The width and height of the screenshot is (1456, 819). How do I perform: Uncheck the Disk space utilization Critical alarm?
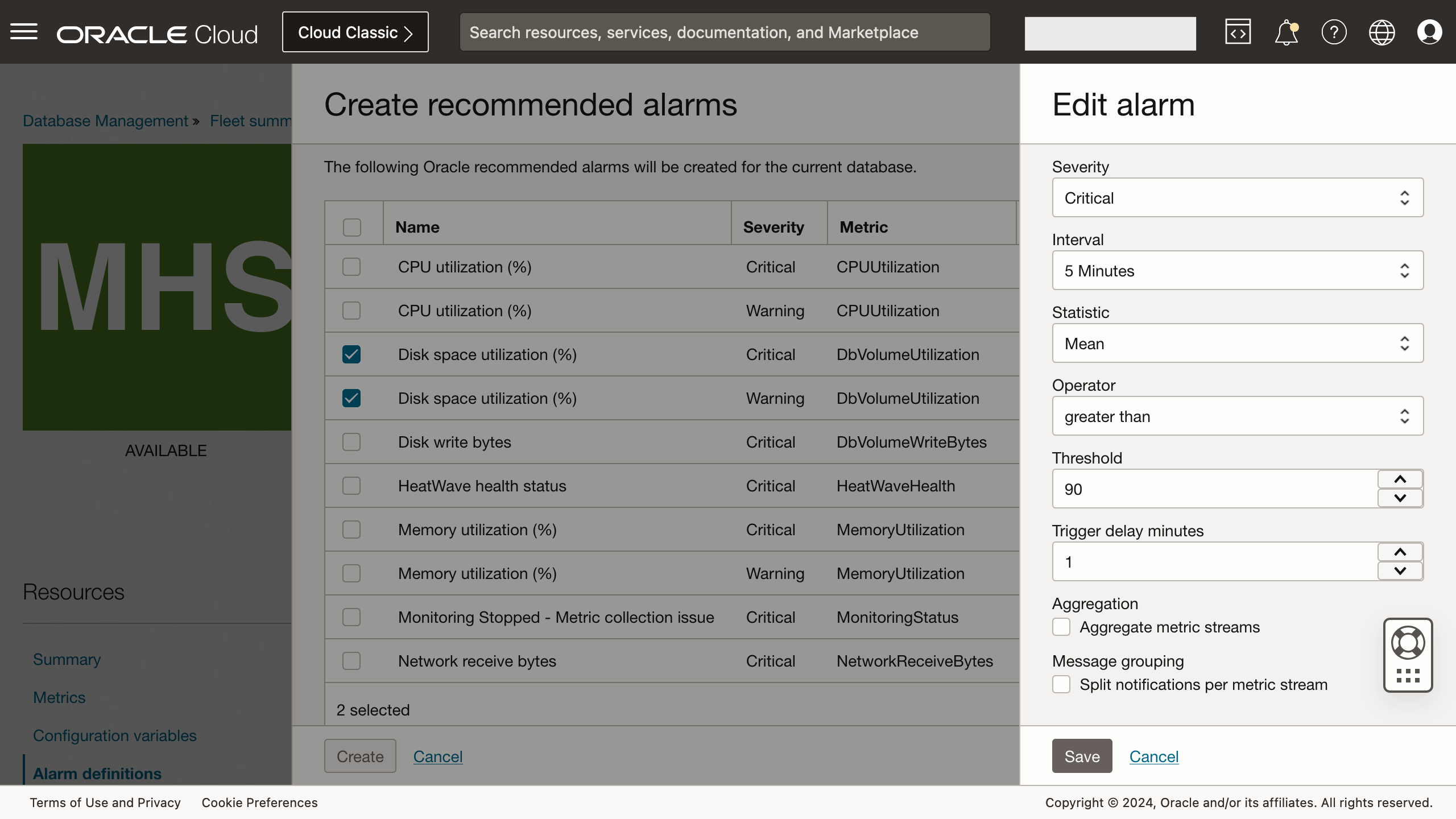[x=351, y=354]
